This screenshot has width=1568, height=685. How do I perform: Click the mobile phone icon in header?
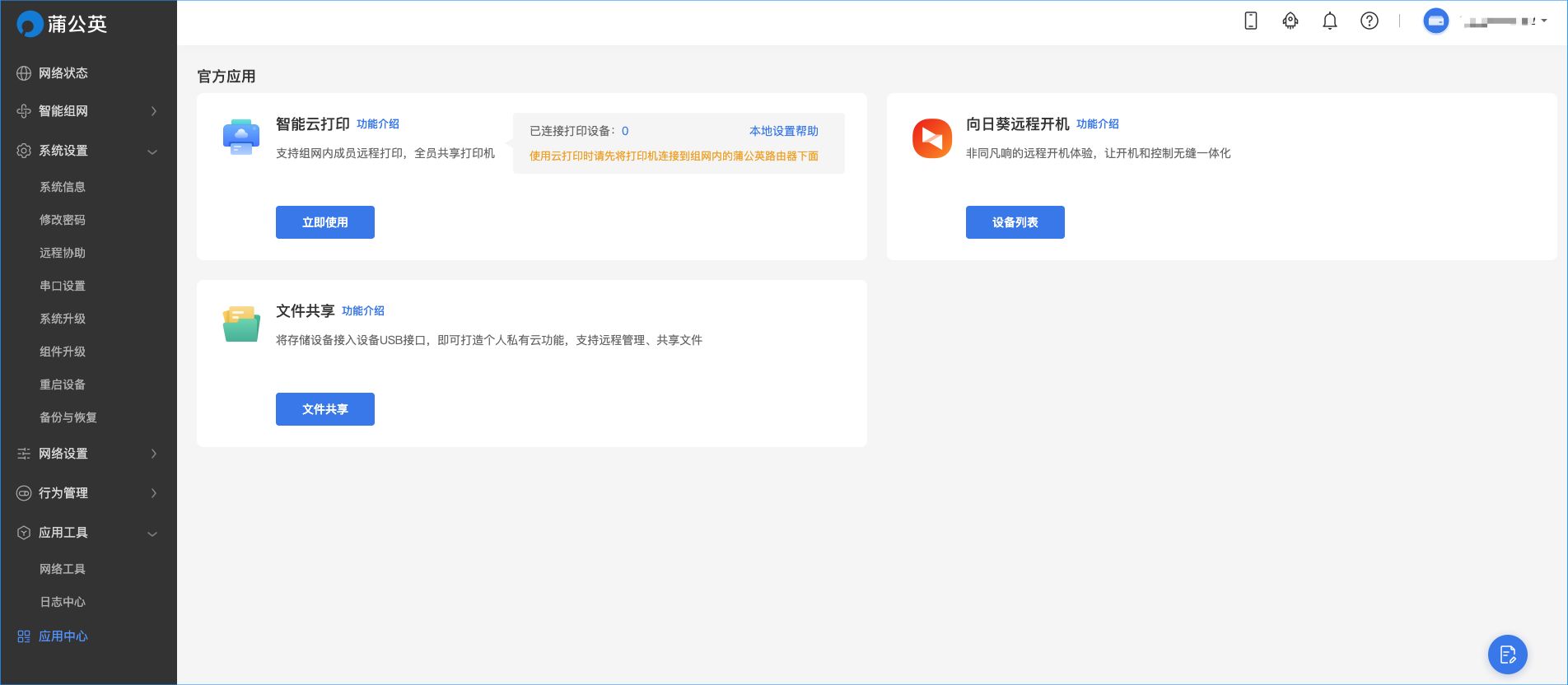pyautogui.click(x=1250, y=21)
